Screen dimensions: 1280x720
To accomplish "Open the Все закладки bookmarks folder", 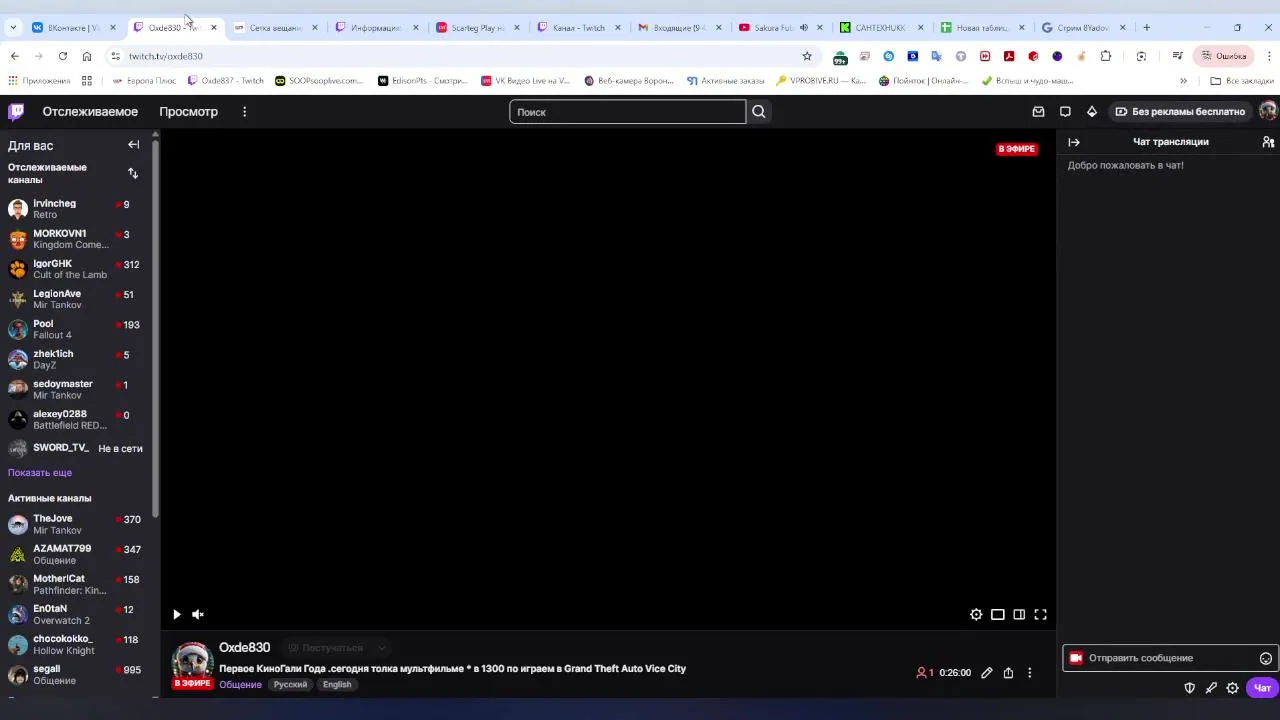I will point(1241,81).
